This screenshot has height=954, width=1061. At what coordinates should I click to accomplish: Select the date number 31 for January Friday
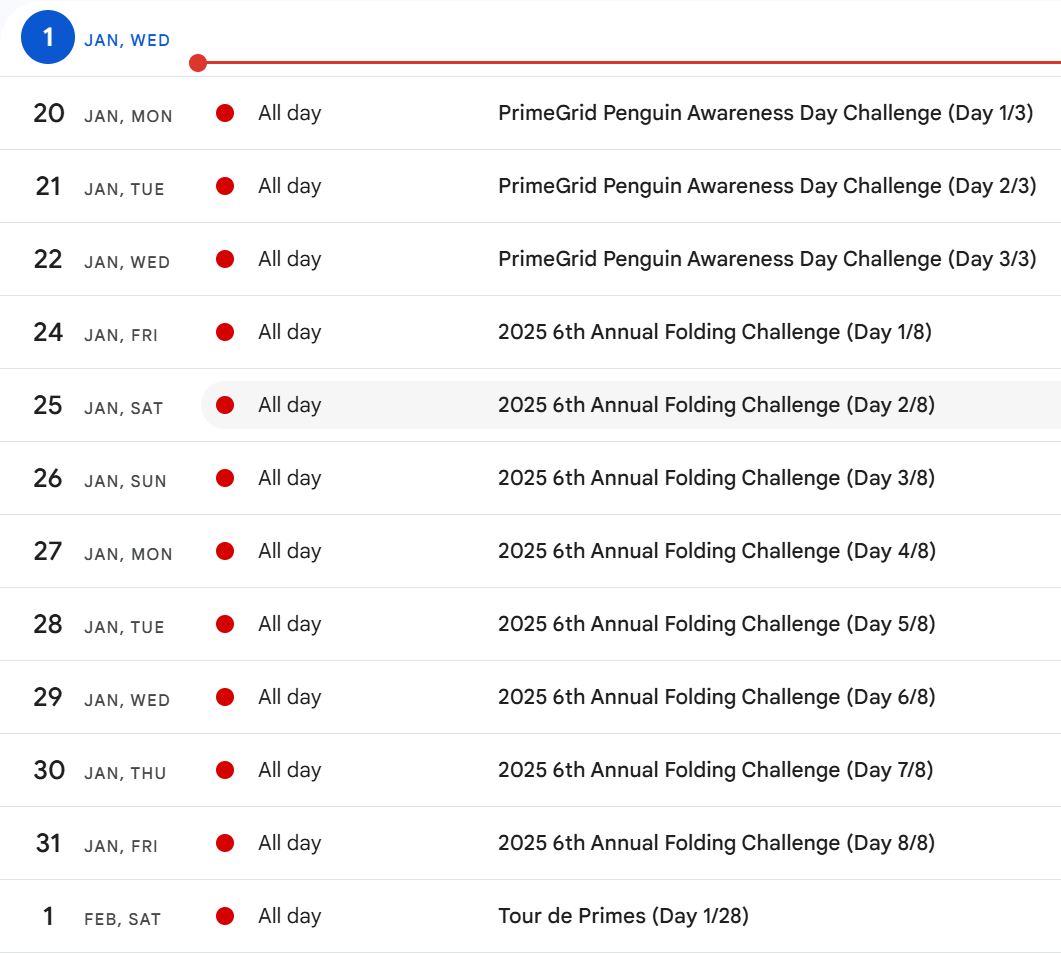(x=48, y=843)
